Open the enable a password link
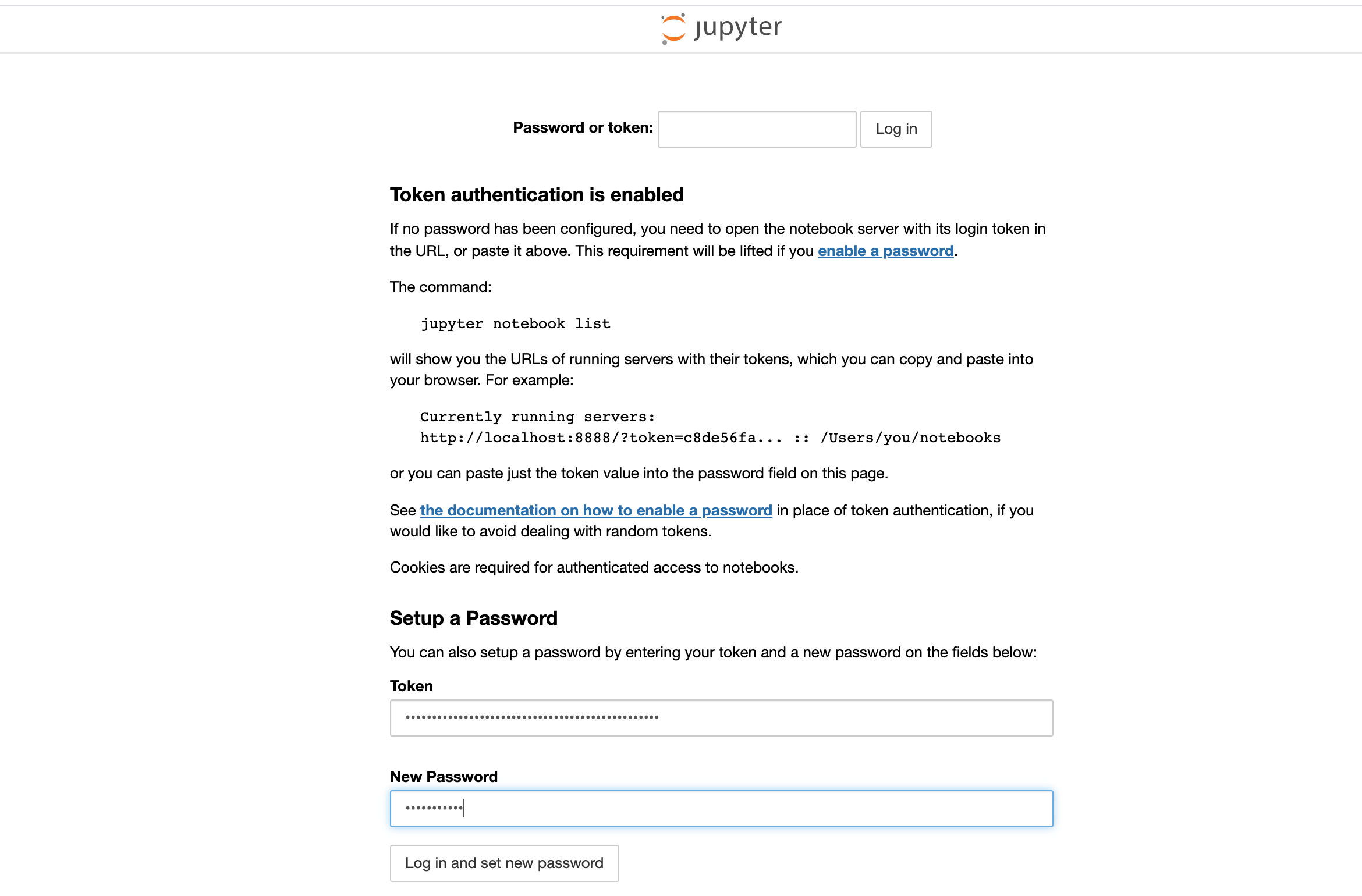The height and width of the screenshot is (896, 1362). pyautogui.click(x=885, y=251)
